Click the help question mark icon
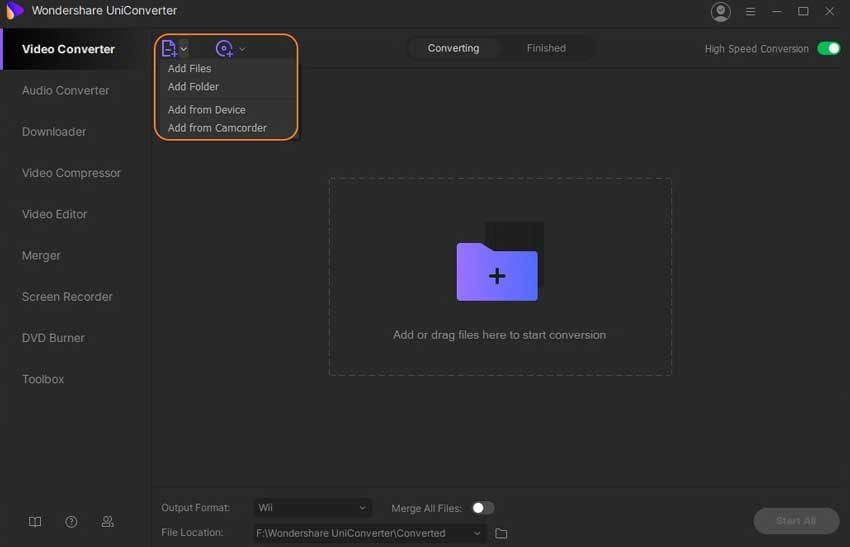 71,522
